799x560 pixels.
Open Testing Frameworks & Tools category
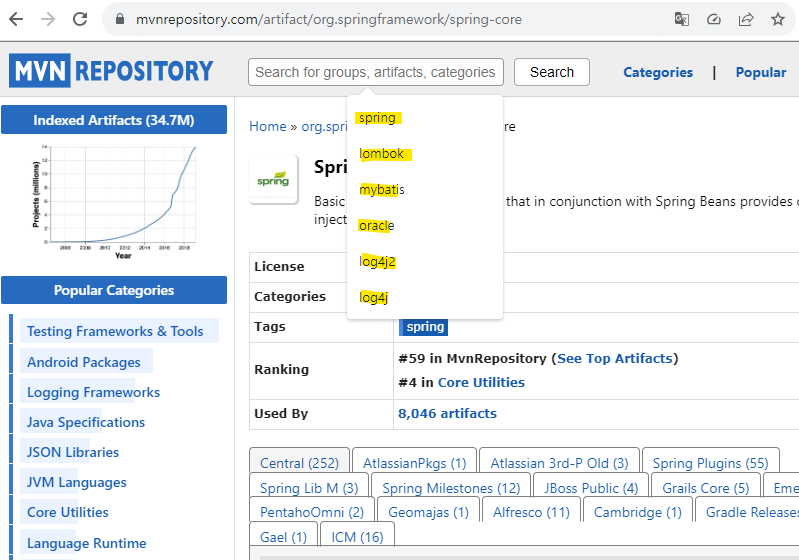[x=115, y=331]
